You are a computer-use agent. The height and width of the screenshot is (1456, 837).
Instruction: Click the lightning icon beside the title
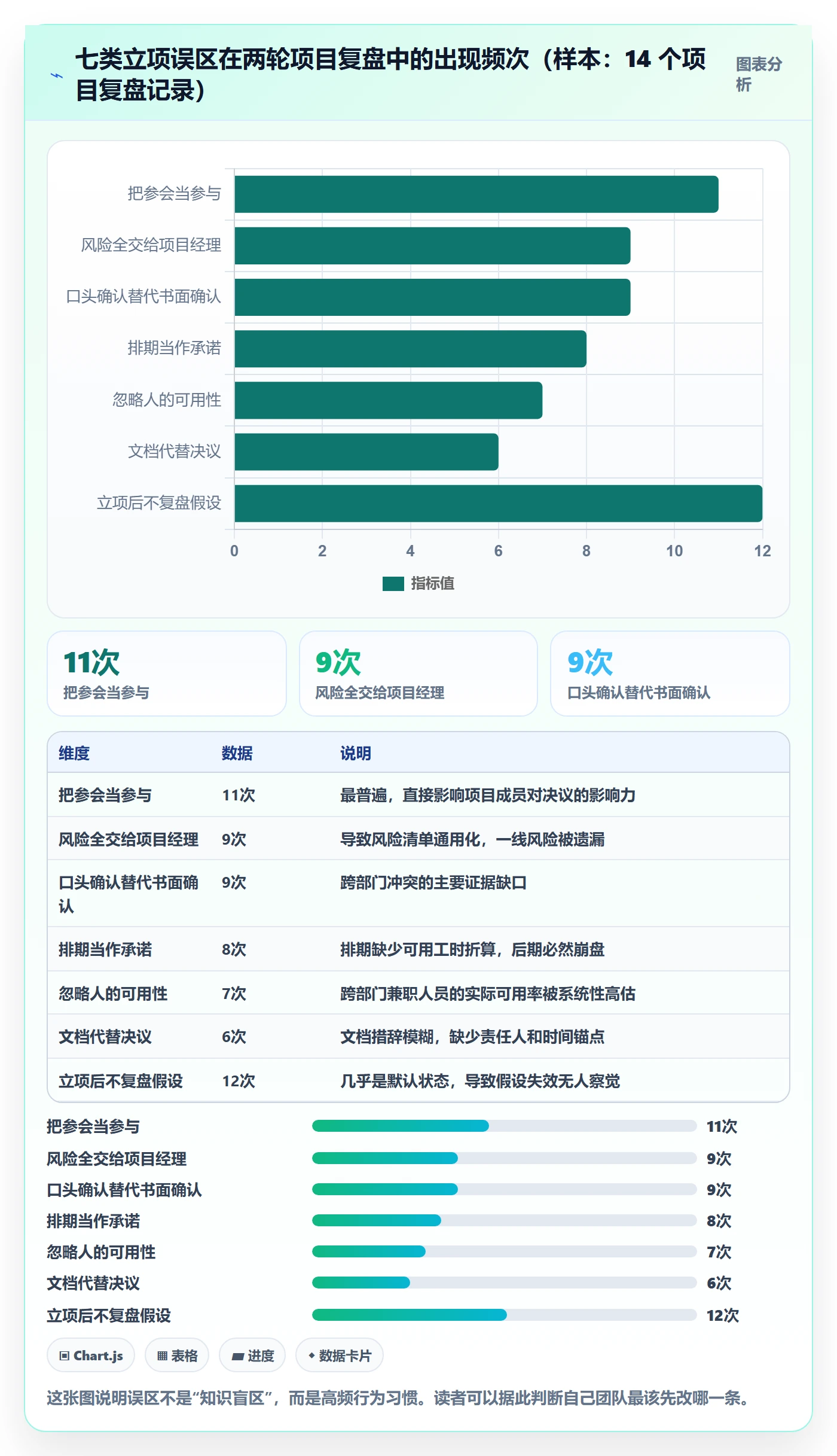57,75
